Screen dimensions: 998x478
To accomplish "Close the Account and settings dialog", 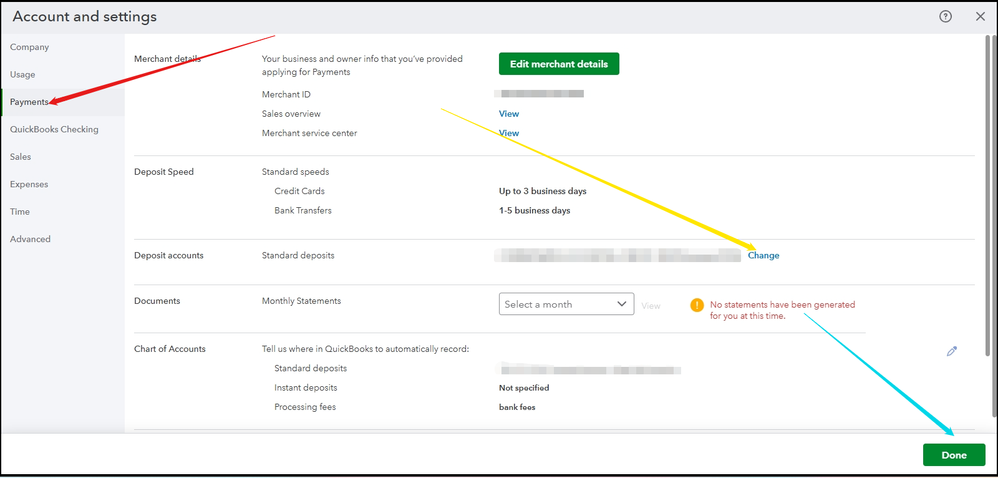I will point(980,17).
